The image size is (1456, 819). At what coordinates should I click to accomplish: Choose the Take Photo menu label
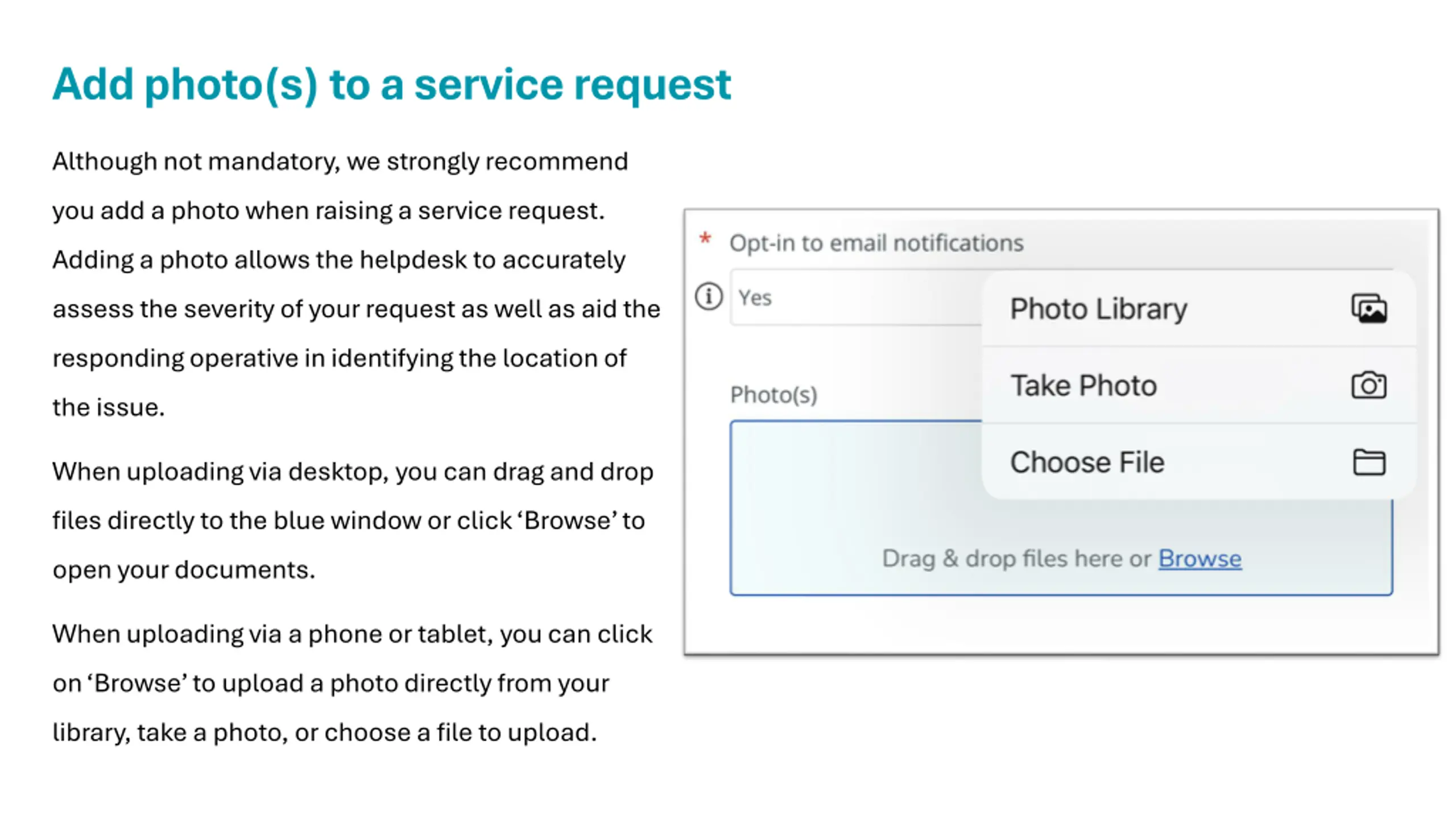1083,386
